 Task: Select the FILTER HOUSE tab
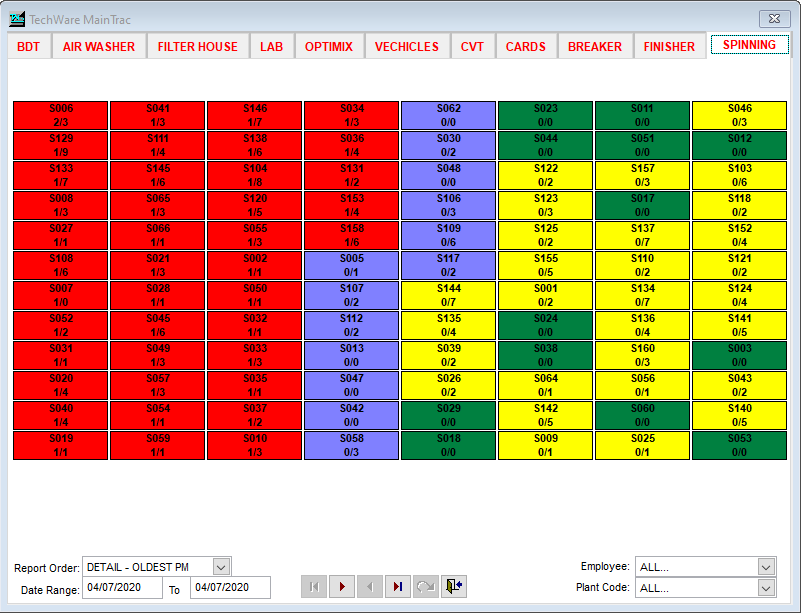click(197, 45)
